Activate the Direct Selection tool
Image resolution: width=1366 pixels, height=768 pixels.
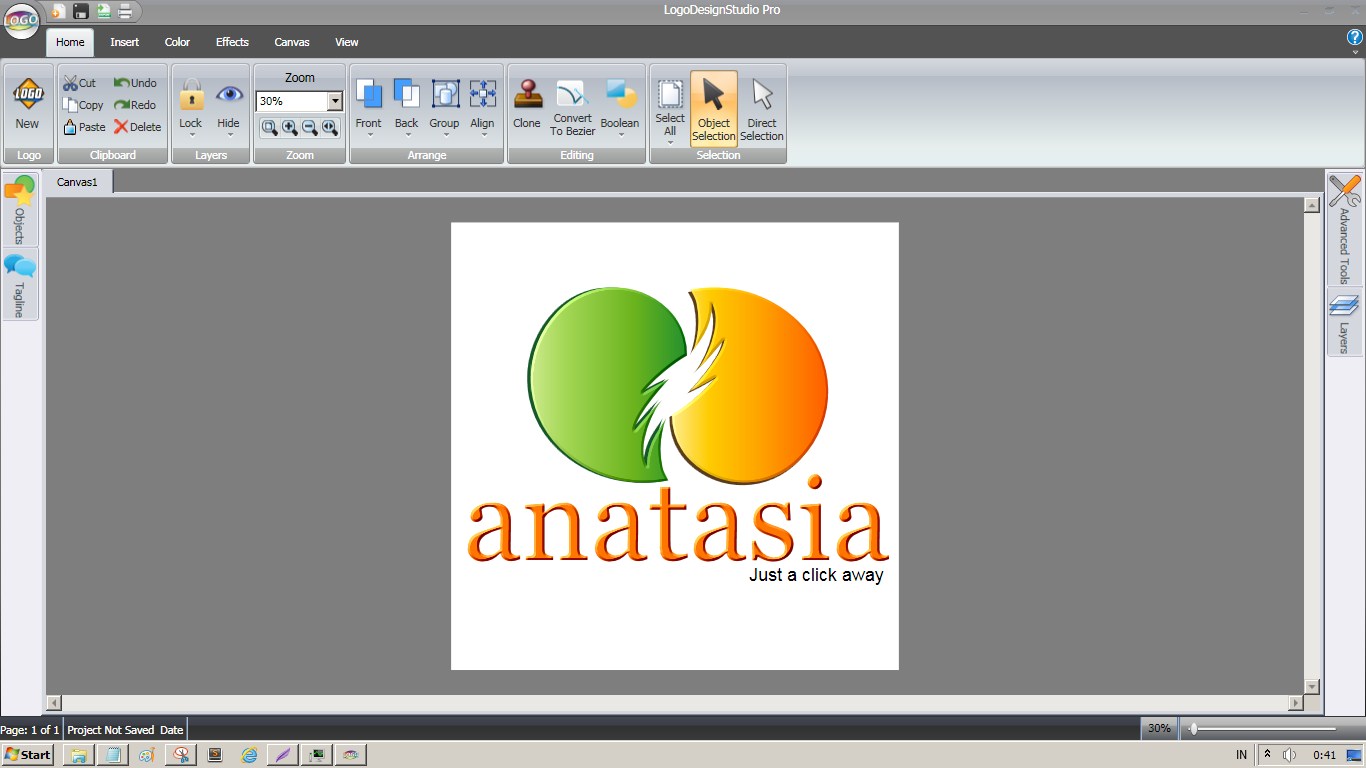pos(762,109)
